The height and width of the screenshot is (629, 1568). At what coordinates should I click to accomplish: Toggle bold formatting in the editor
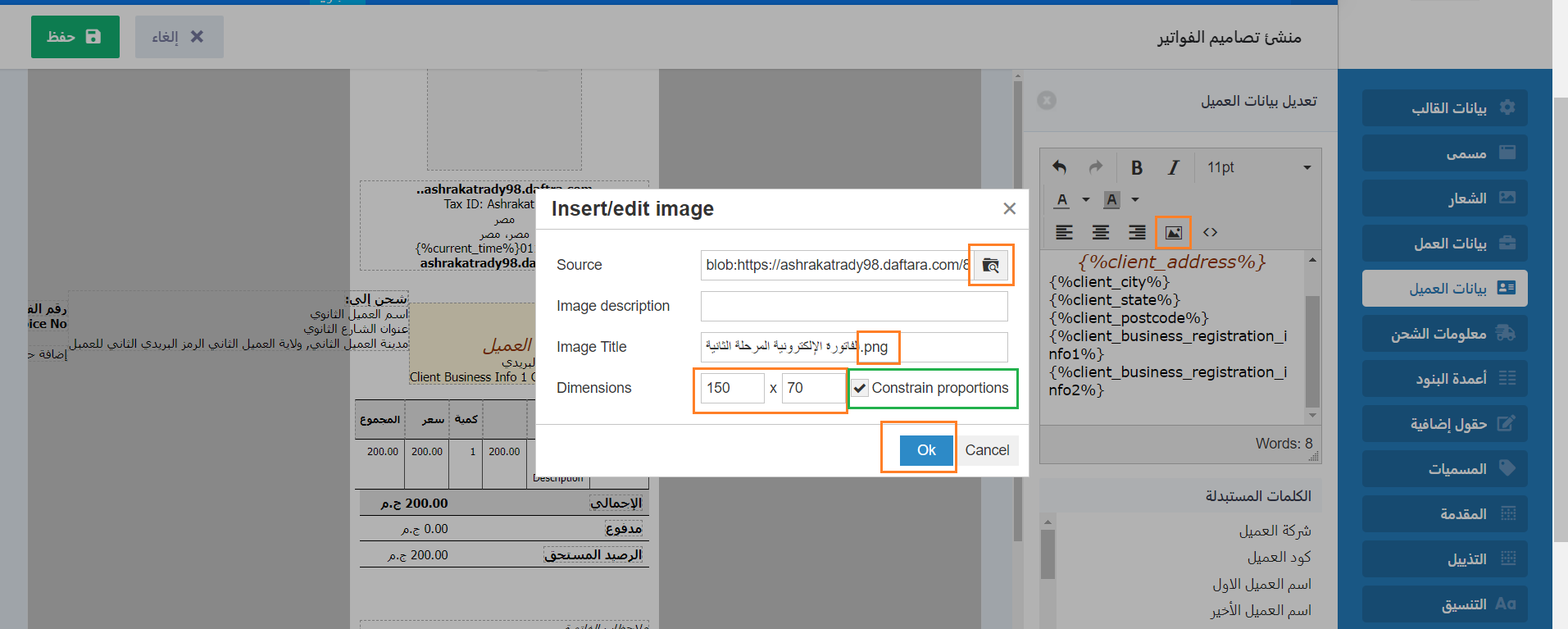(1136, 167)
